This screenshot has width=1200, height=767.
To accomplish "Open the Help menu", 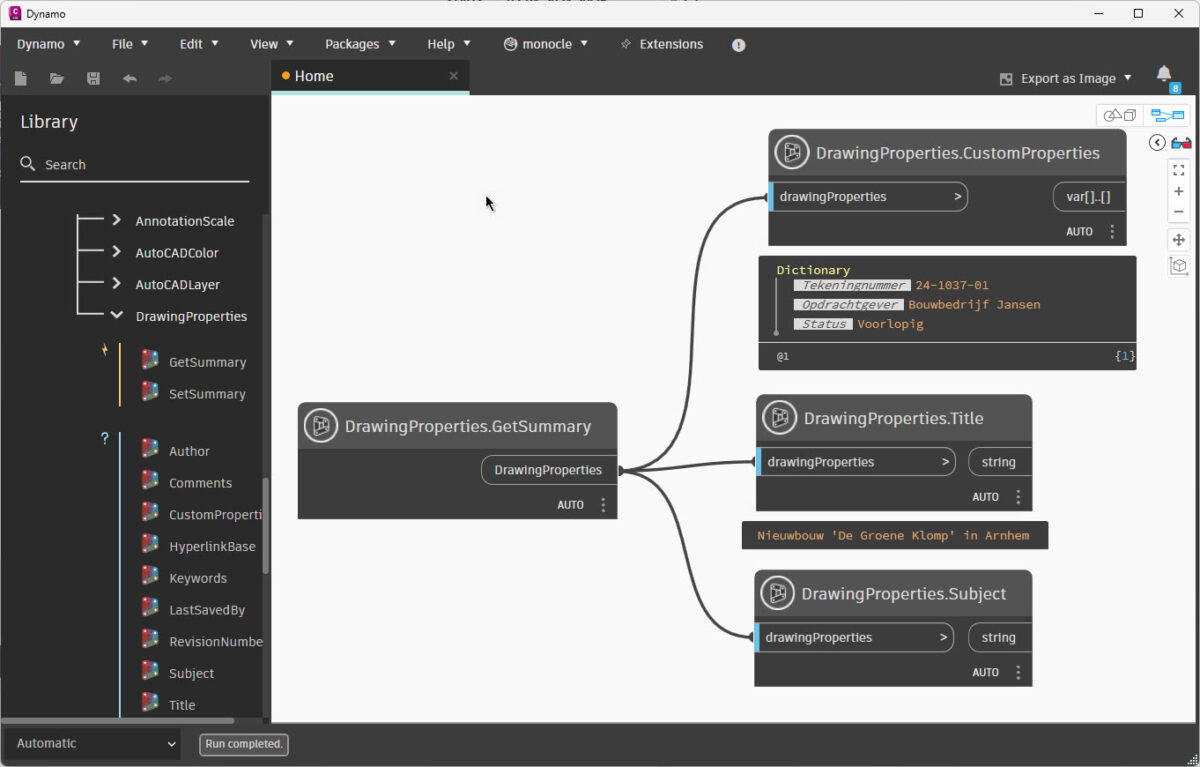I will pos(449,44).
